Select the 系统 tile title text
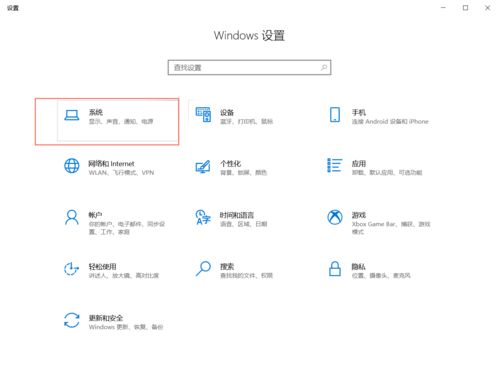The image size is (499, 390). [x=96, y=112]
